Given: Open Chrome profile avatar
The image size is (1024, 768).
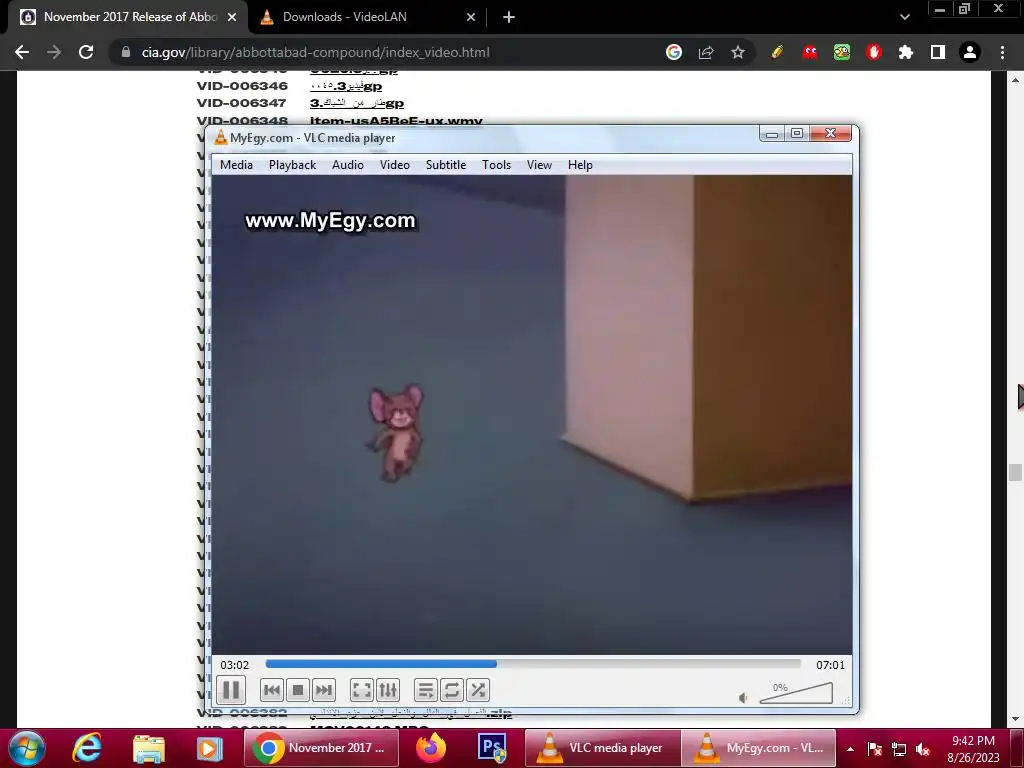Looking at the screenshot, I should [x=970, y=52].
